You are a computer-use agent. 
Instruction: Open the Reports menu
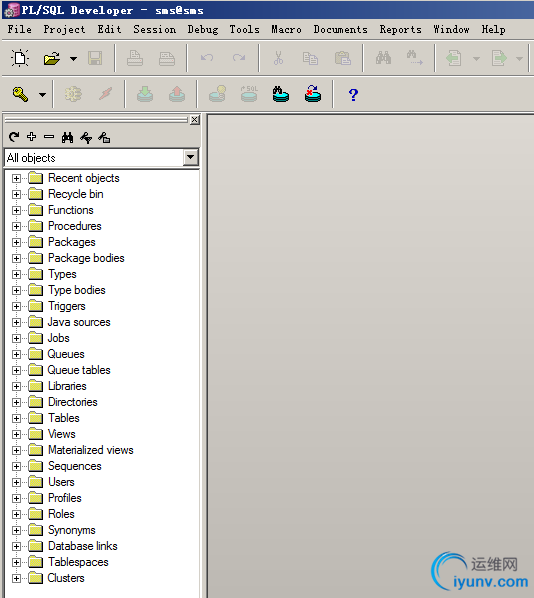point(400,29)
